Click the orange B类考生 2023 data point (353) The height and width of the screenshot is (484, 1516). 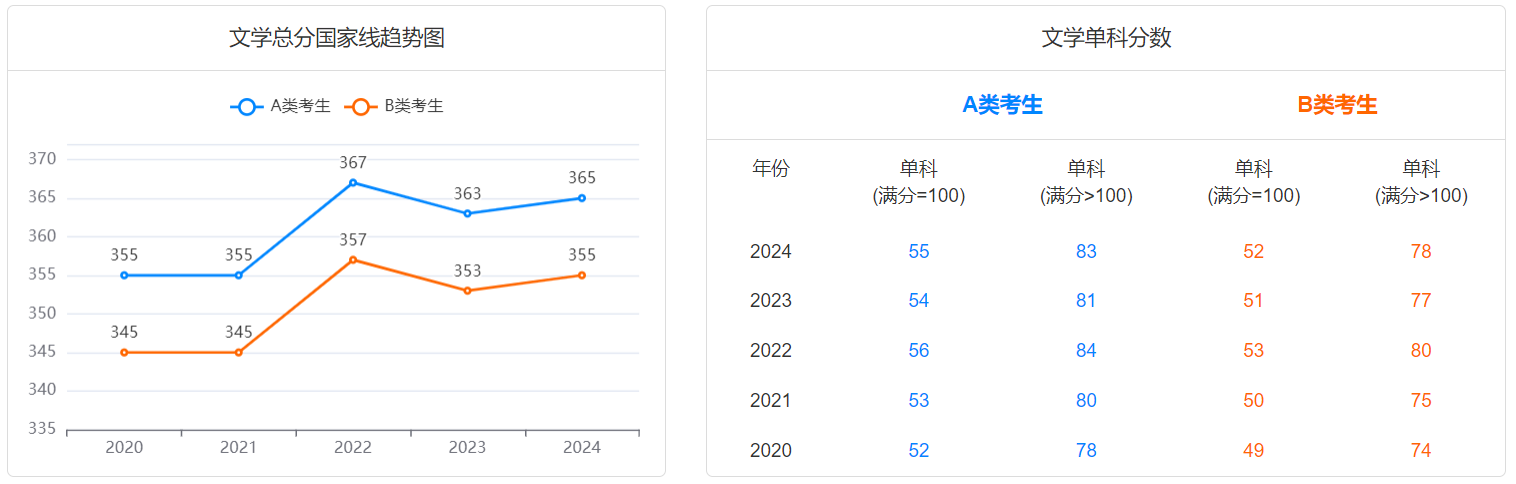[467, 291]
